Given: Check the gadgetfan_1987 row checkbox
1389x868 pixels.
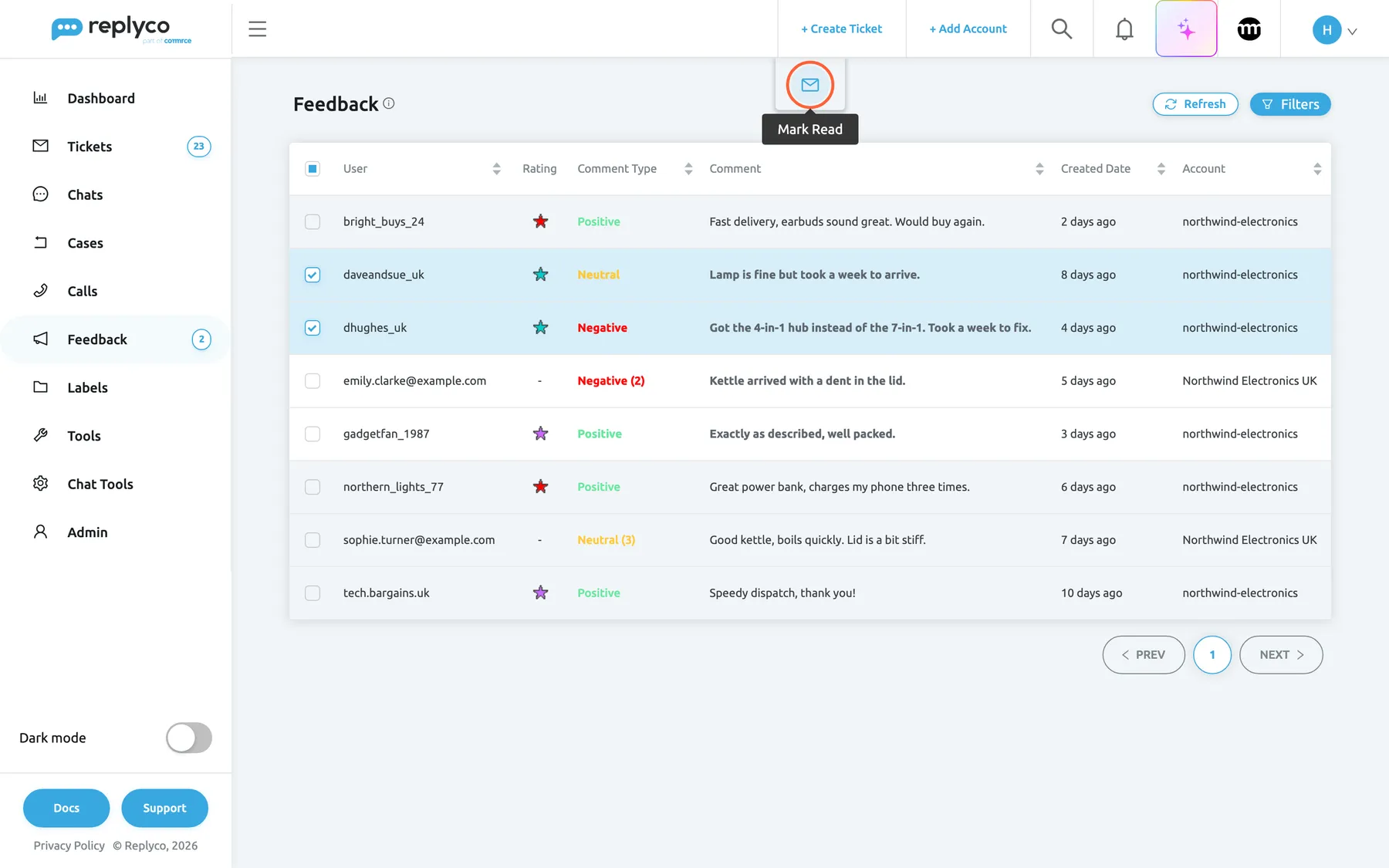Looking at the screenshot, I should click(313, 434).
